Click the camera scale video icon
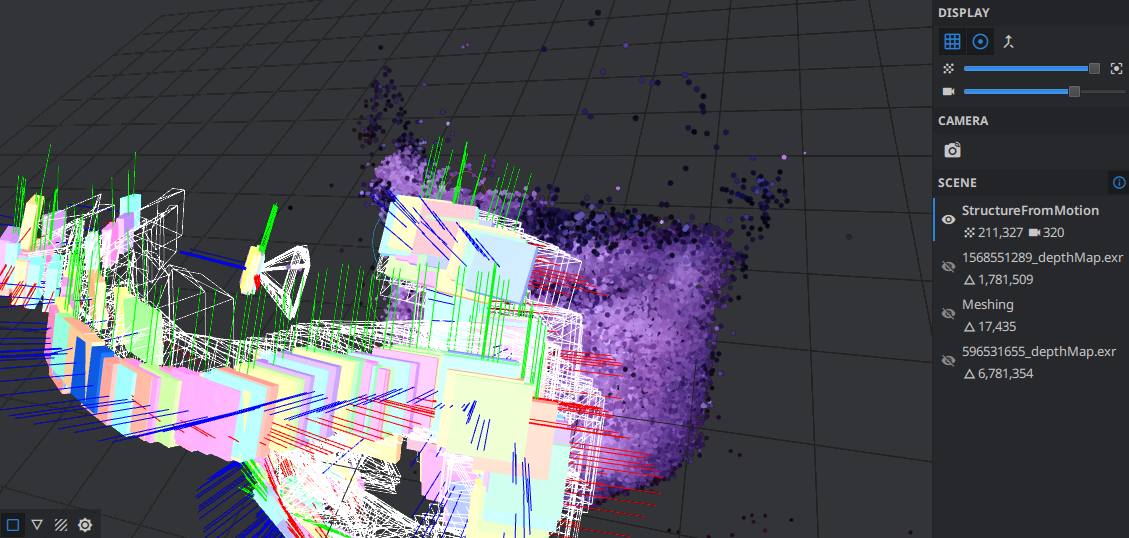The image size is (1129, 538). coord(949,91)
